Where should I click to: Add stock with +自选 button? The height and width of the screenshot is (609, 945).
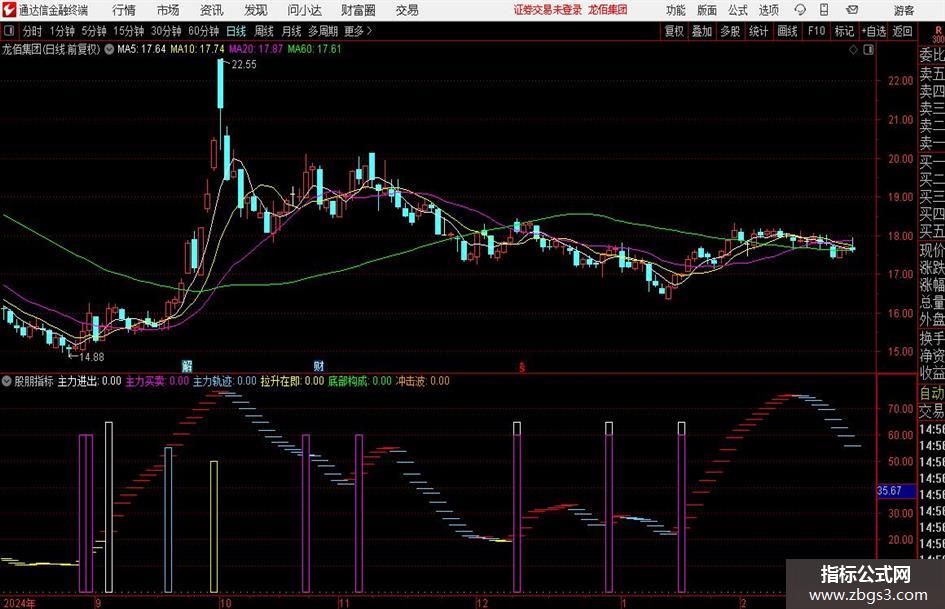874,31
